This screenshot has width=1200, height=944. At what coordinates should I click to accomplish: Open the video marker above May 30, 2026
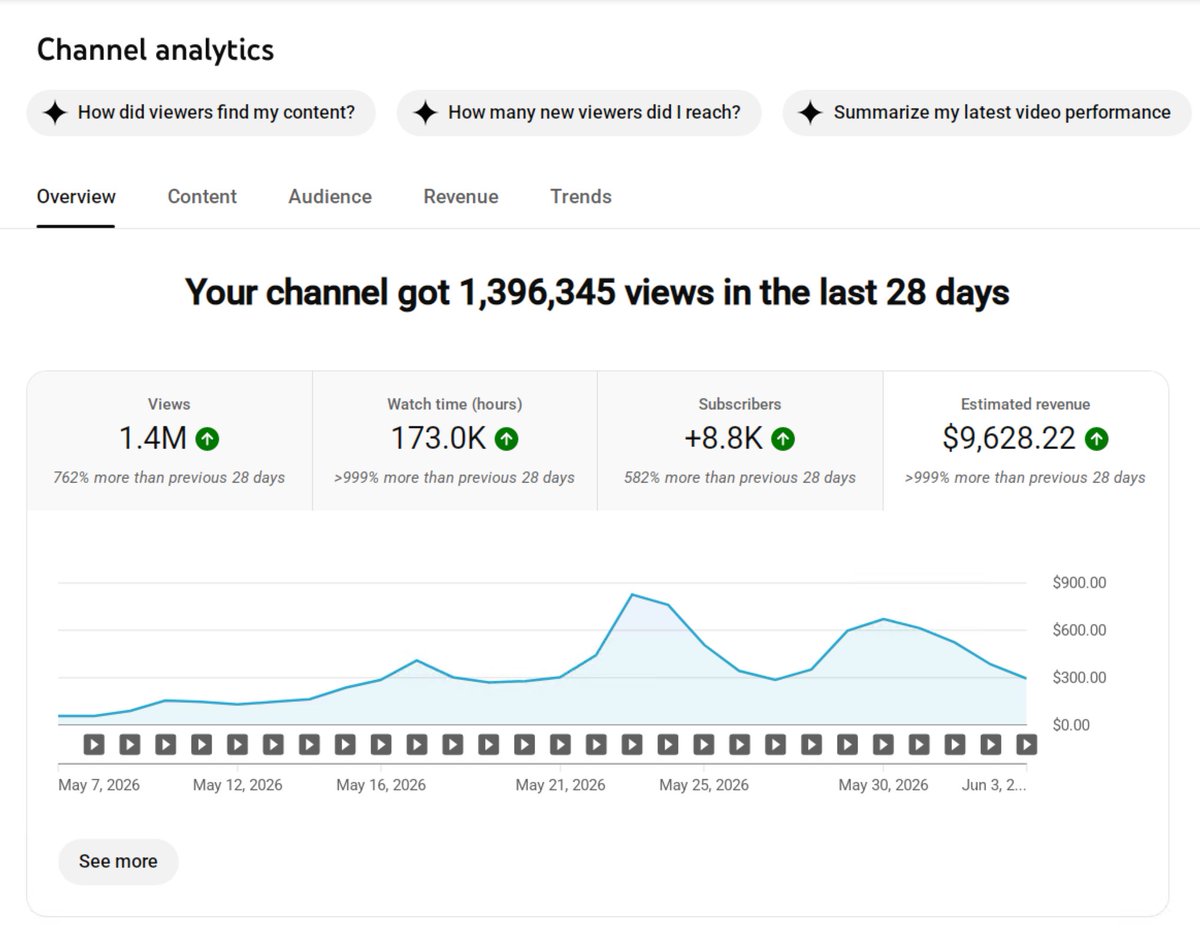click(x=883, y=744)
